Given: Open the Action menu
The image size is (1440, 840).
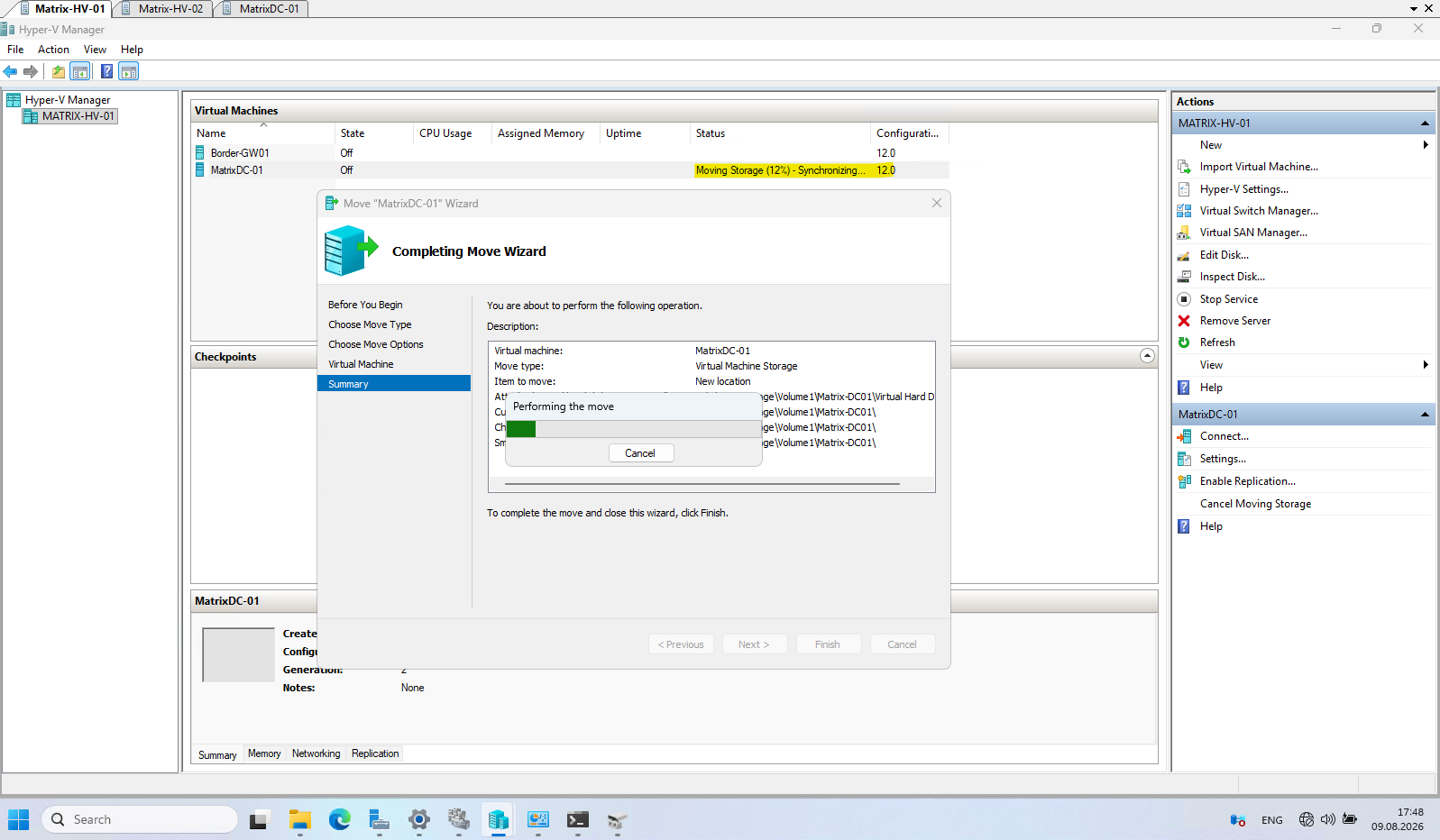Looking at the screenshot, I should [x=53, y=50].
